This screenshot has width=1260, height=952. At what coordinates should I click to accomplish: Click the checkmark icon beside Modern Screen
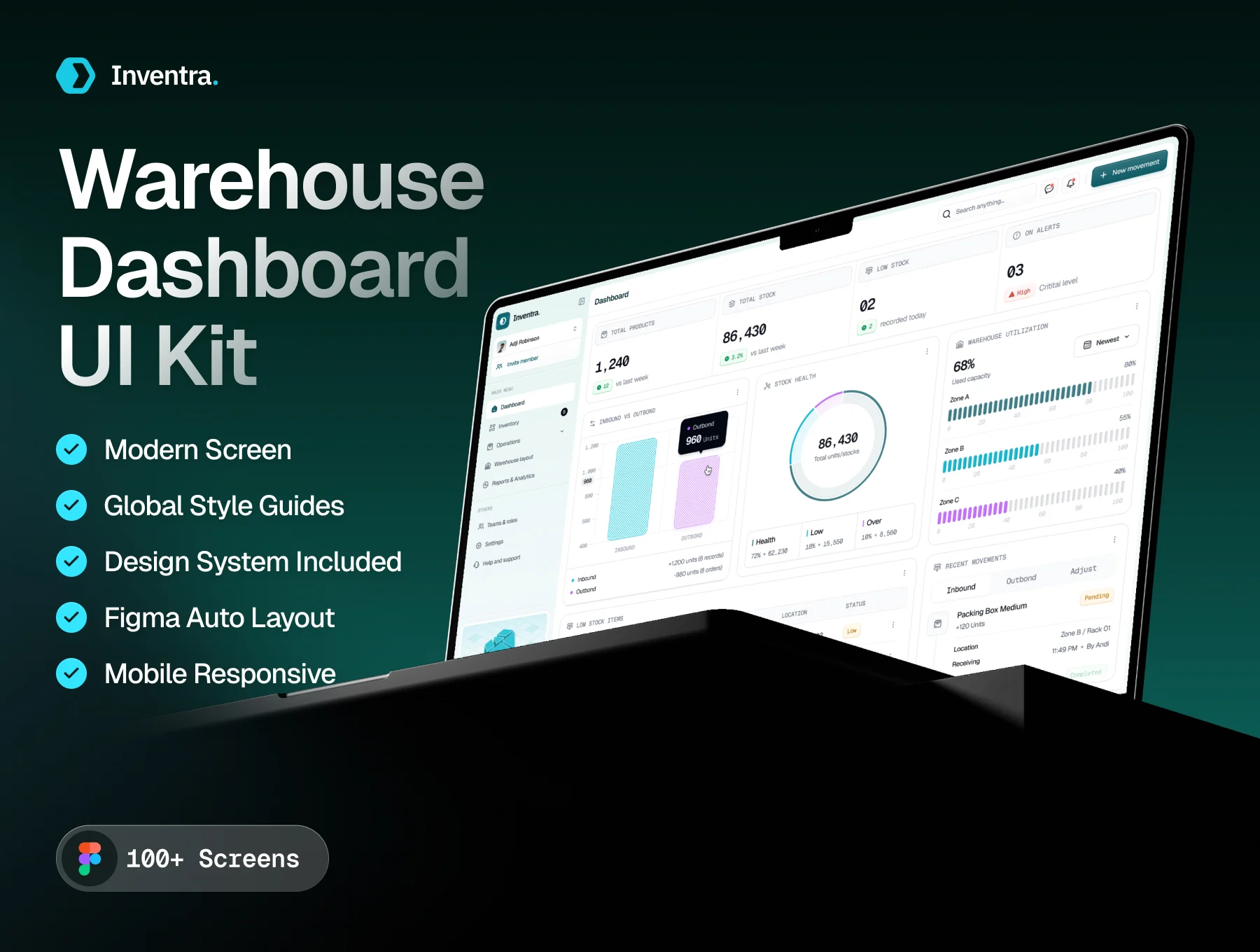pyautogui.click(x=71, y=449)
